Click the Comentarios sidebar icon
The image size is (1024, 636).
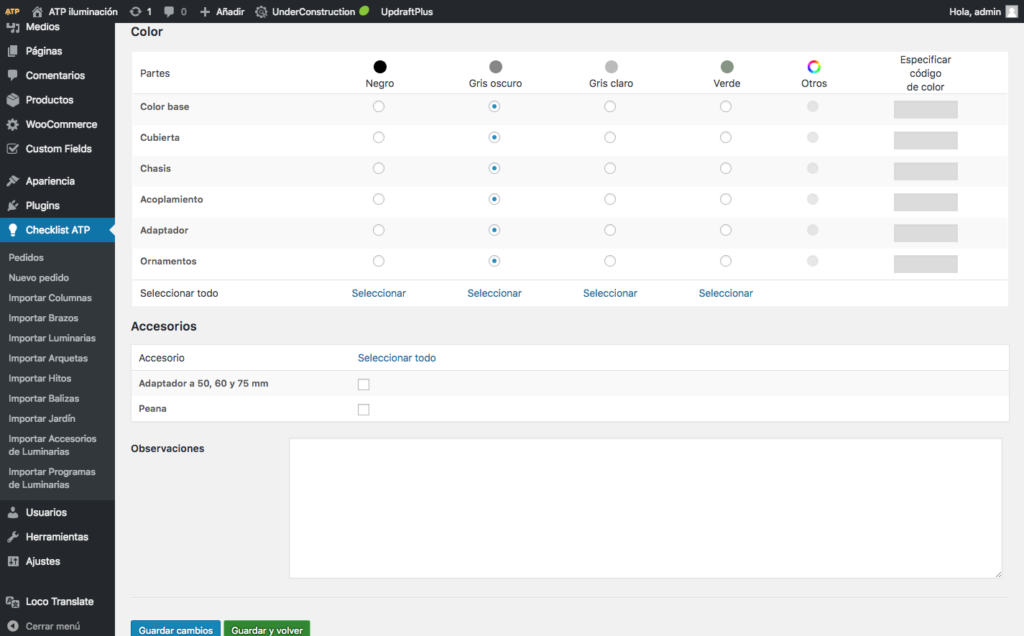(x=12, y=75)
